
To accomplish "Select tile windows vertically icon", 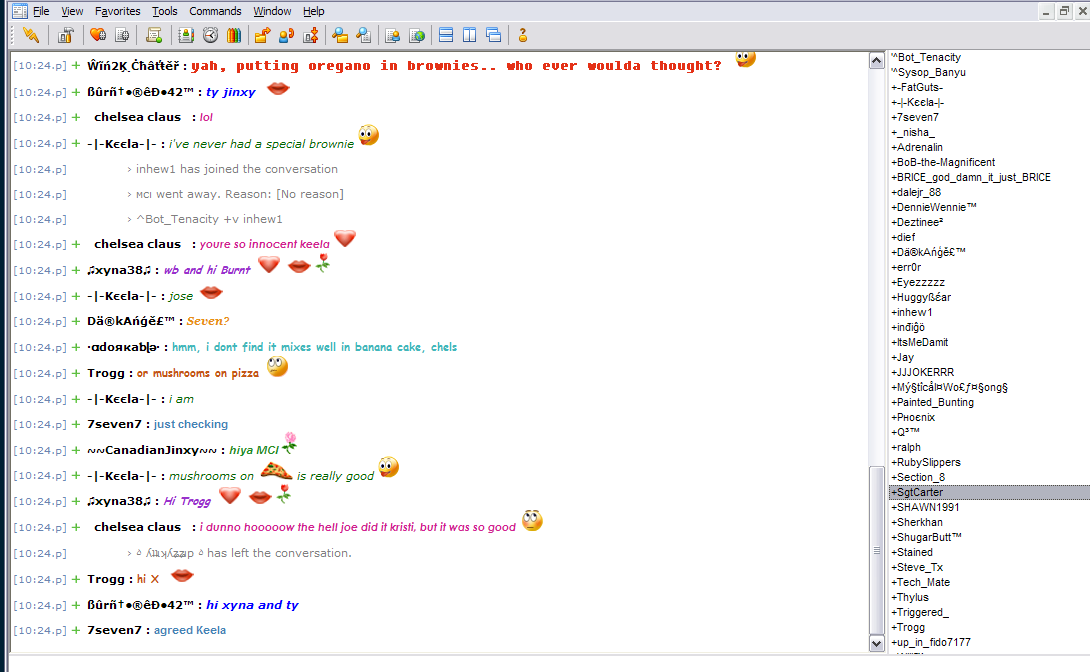I will click(470, 35).
